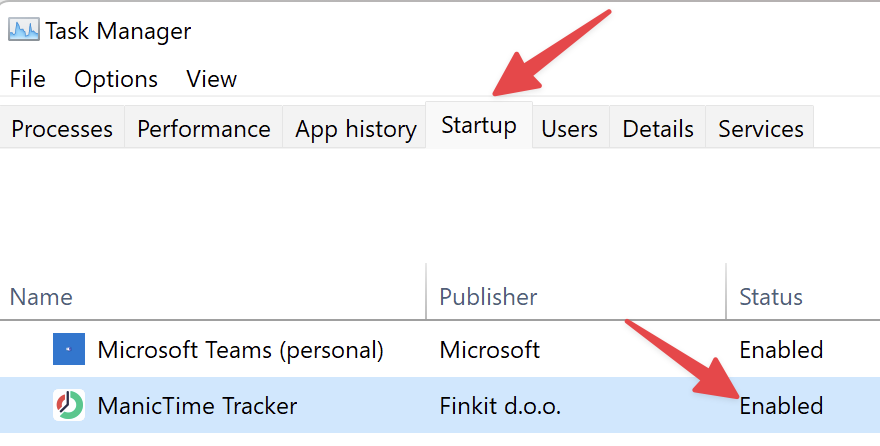This screenshot has height=446, width=880.
Task: Select the Startup tab
Action: [479, 125]
